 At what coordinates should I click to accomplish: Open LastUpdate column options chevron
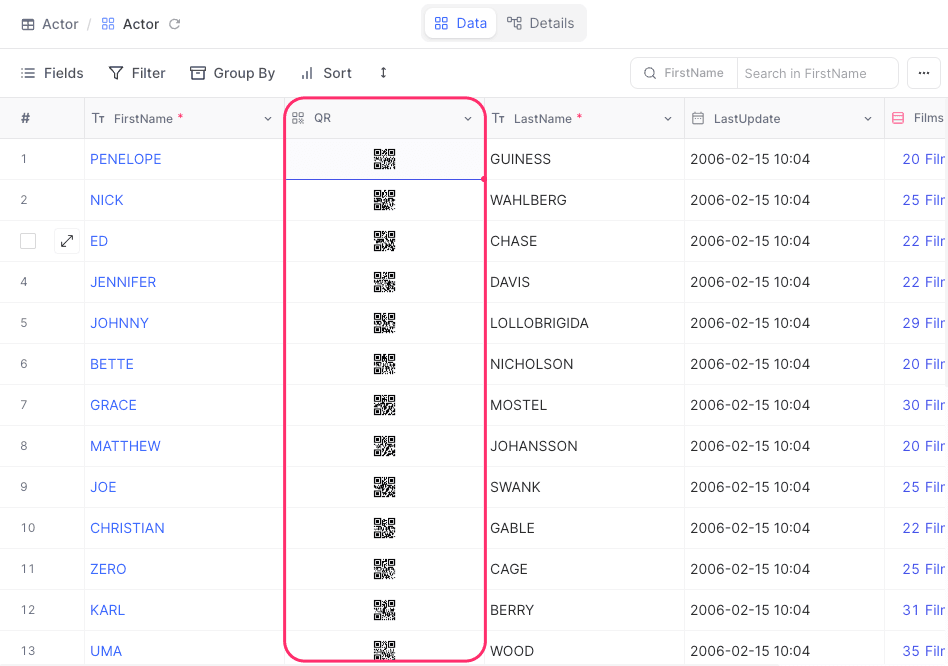point(868,119)
